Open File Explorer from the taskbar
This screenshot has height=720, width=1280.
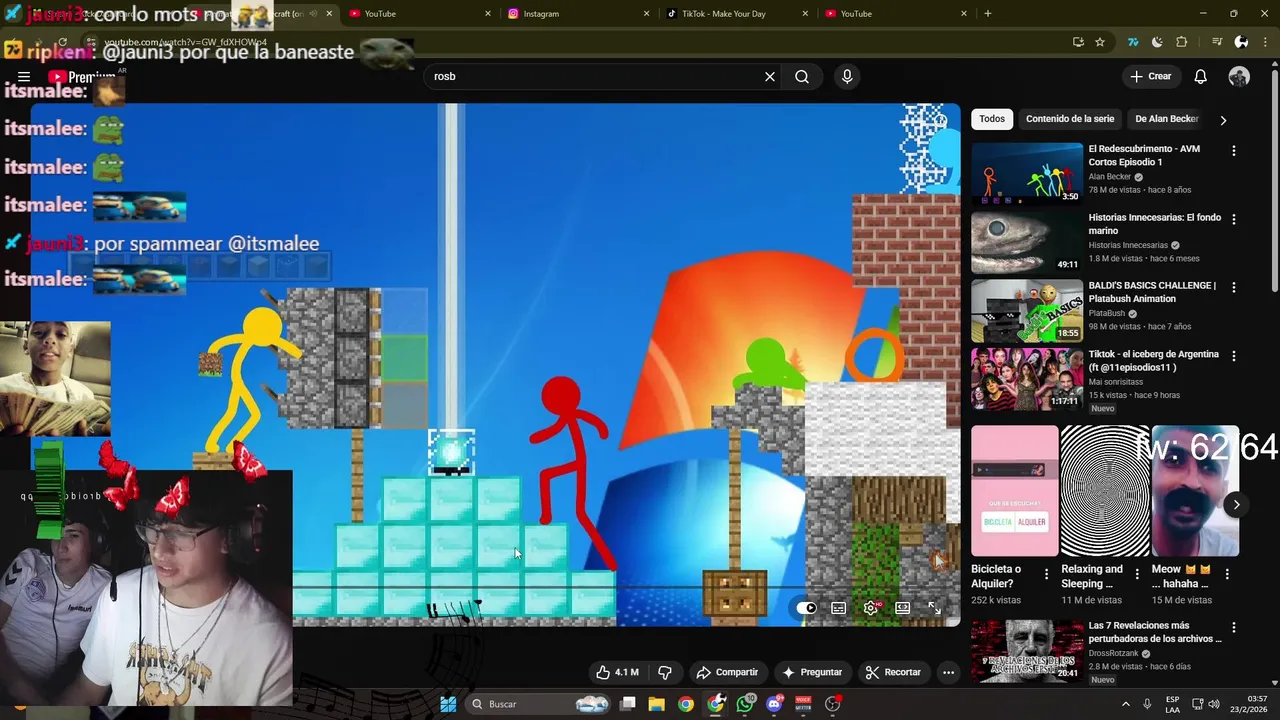click(656, 704)
